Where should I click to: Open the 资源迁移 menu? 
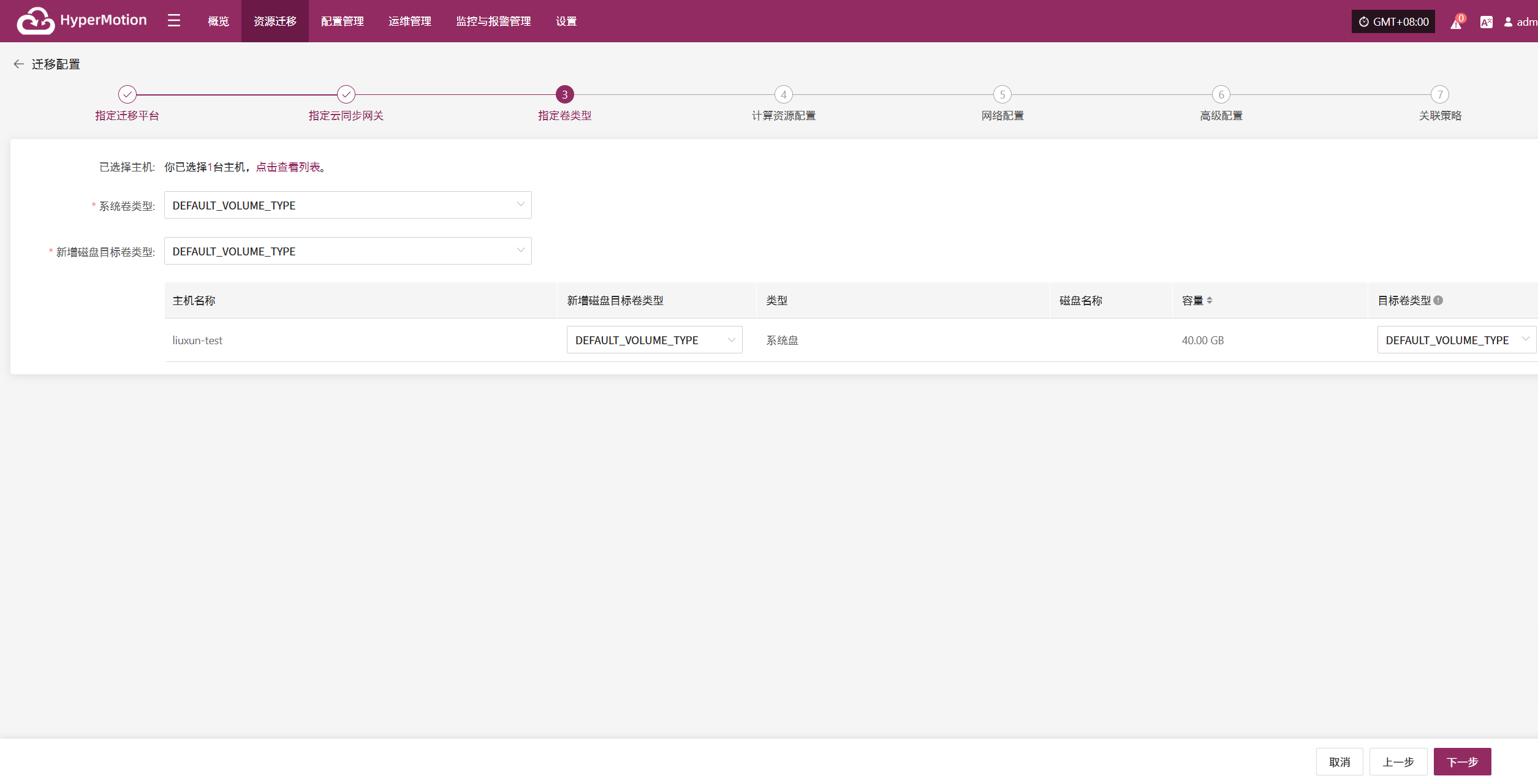click(x=275, y=21)
